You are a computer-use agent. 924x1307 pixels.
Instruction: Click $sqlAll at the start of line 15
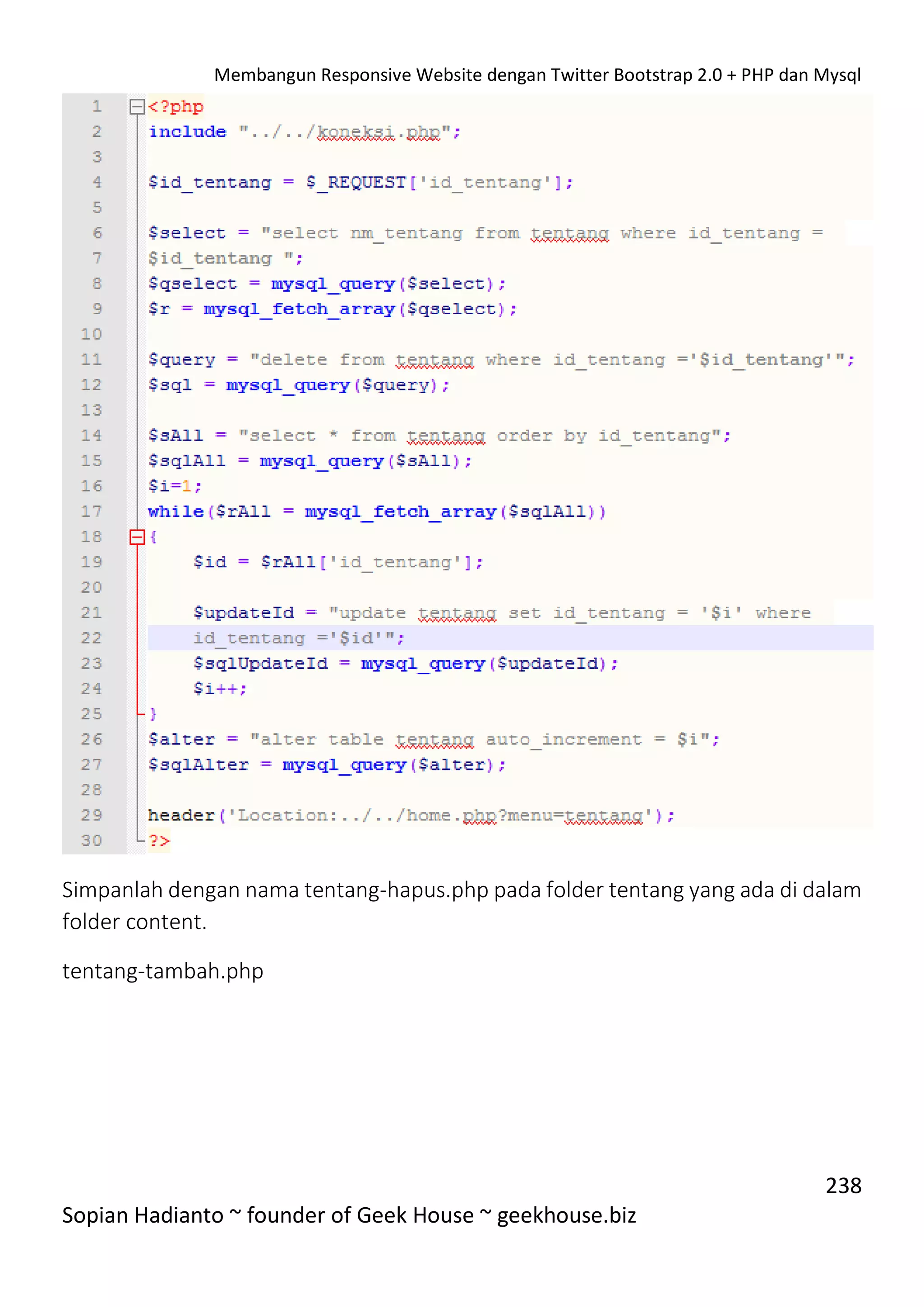pyautogui.click(x=187, y=461)
